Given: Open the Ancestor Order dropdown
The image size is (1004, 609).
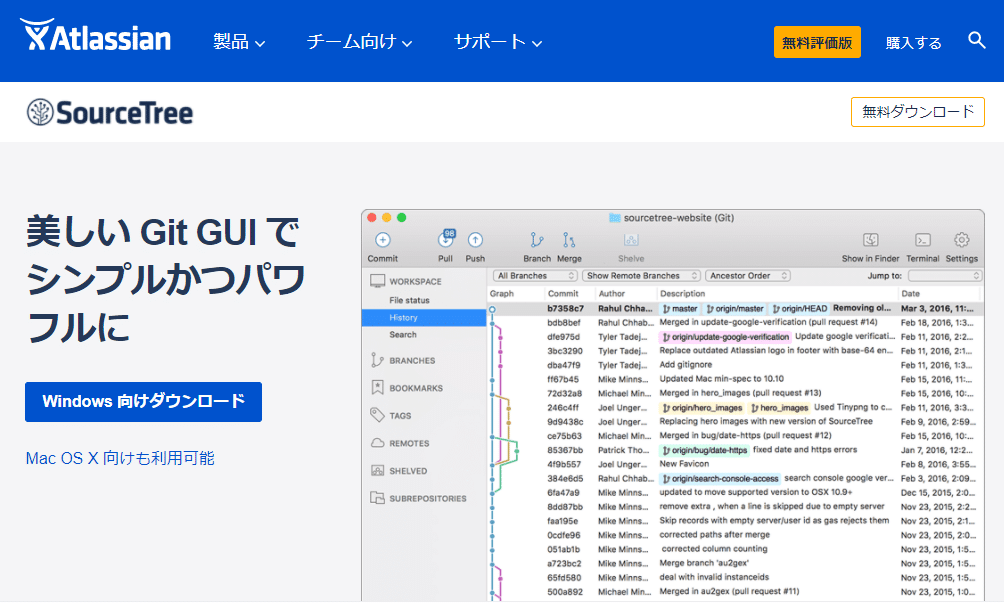Looking at the screenshot, I should (748, 276).
